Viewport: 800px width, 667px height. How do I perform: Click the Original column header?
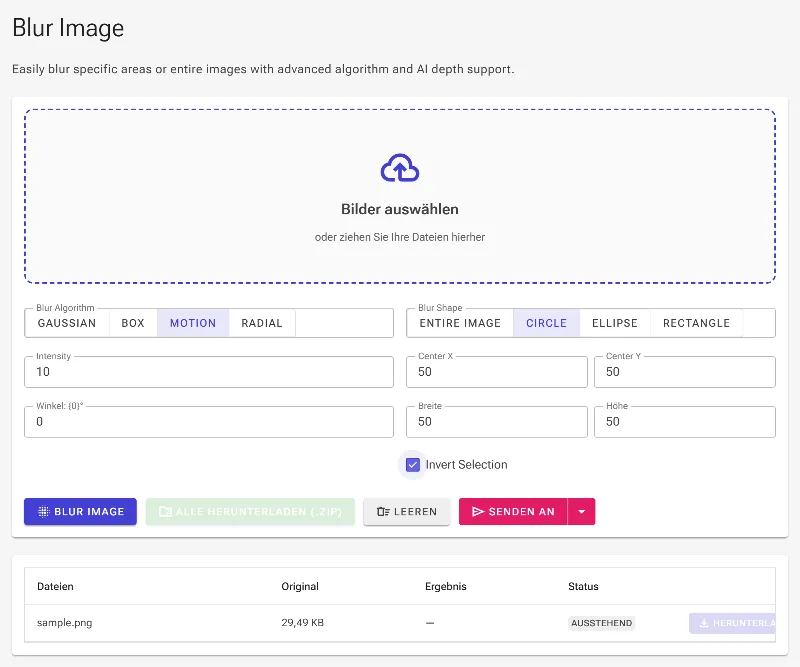point(300,586)
